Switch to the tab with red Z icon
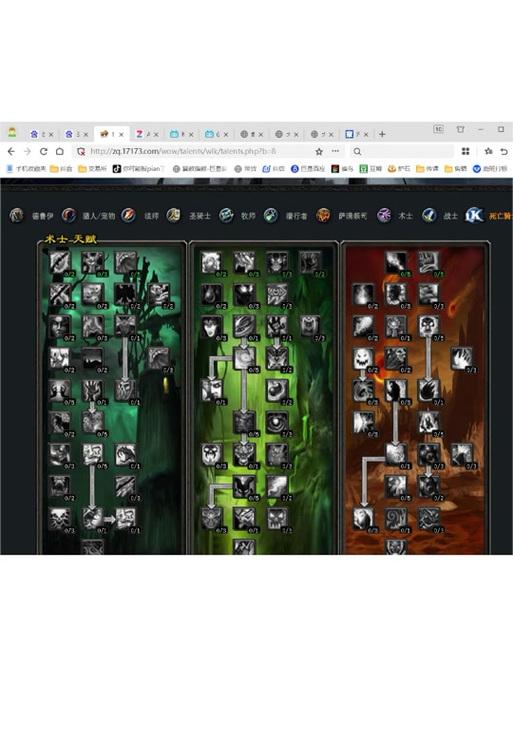The height and width of the screenshot is (729, 513). pyautogui.click(x=147, y=134)
